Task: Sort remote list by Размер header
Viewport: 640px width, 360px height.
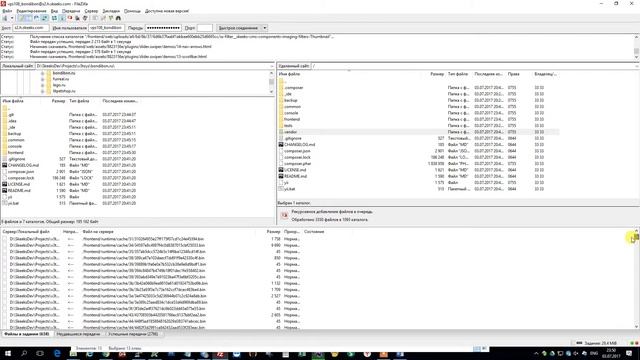Action: click(x=437, y=74)
